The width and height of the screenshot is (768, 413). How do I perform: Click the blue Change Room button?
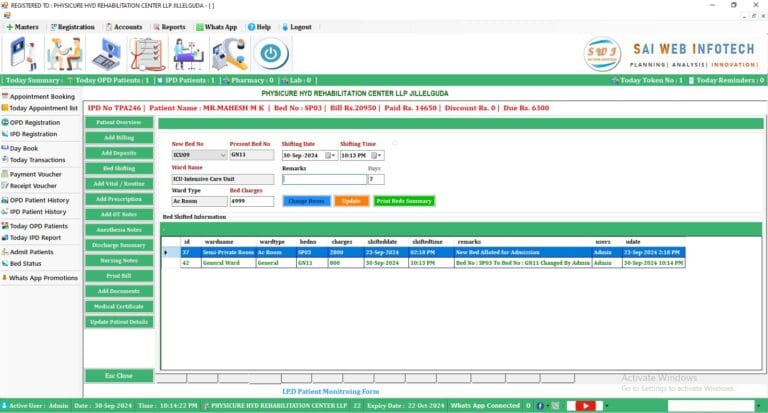tap(307, 201)
